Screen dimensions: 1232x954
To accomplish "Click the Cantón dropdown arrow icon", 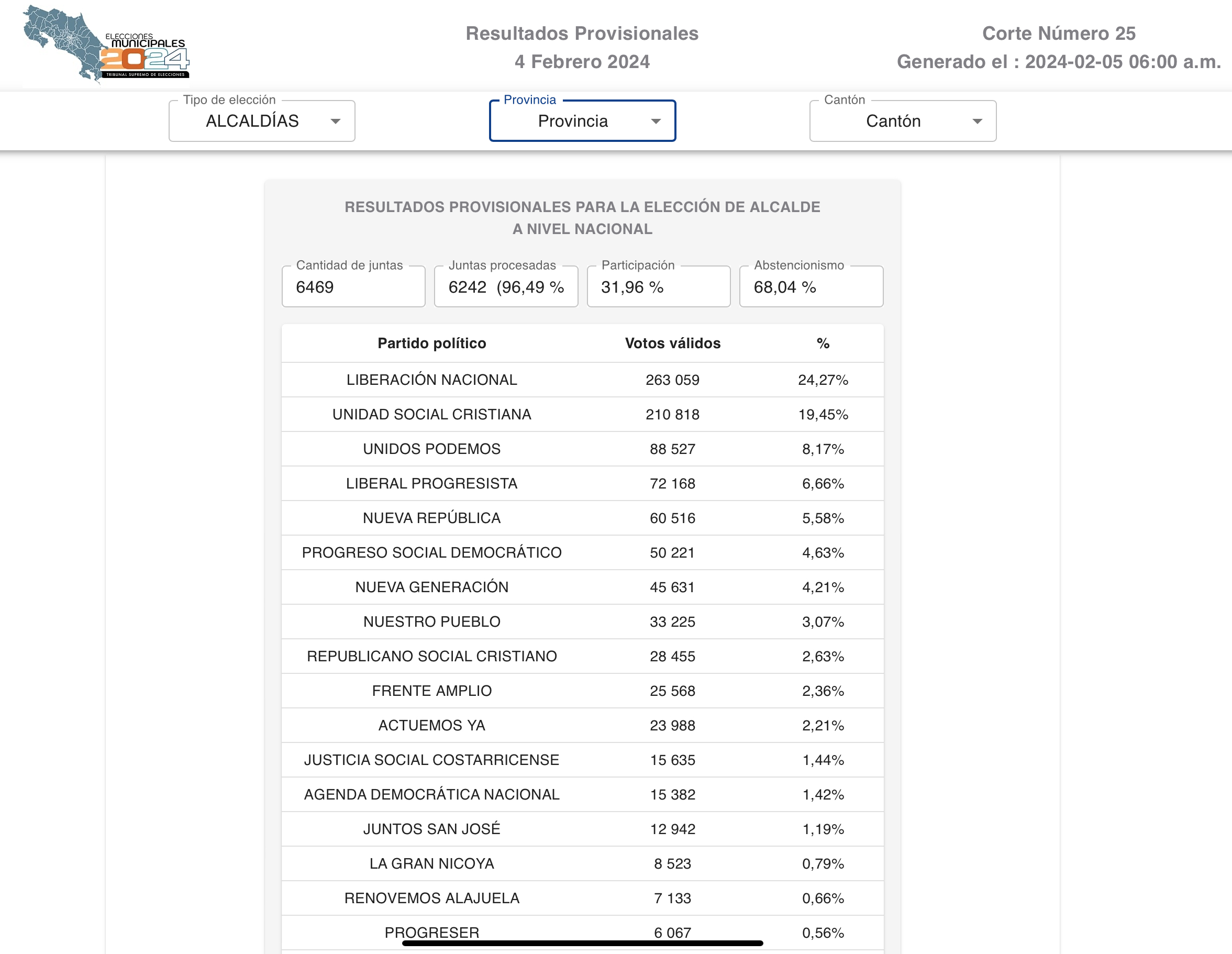I will 977,121.
